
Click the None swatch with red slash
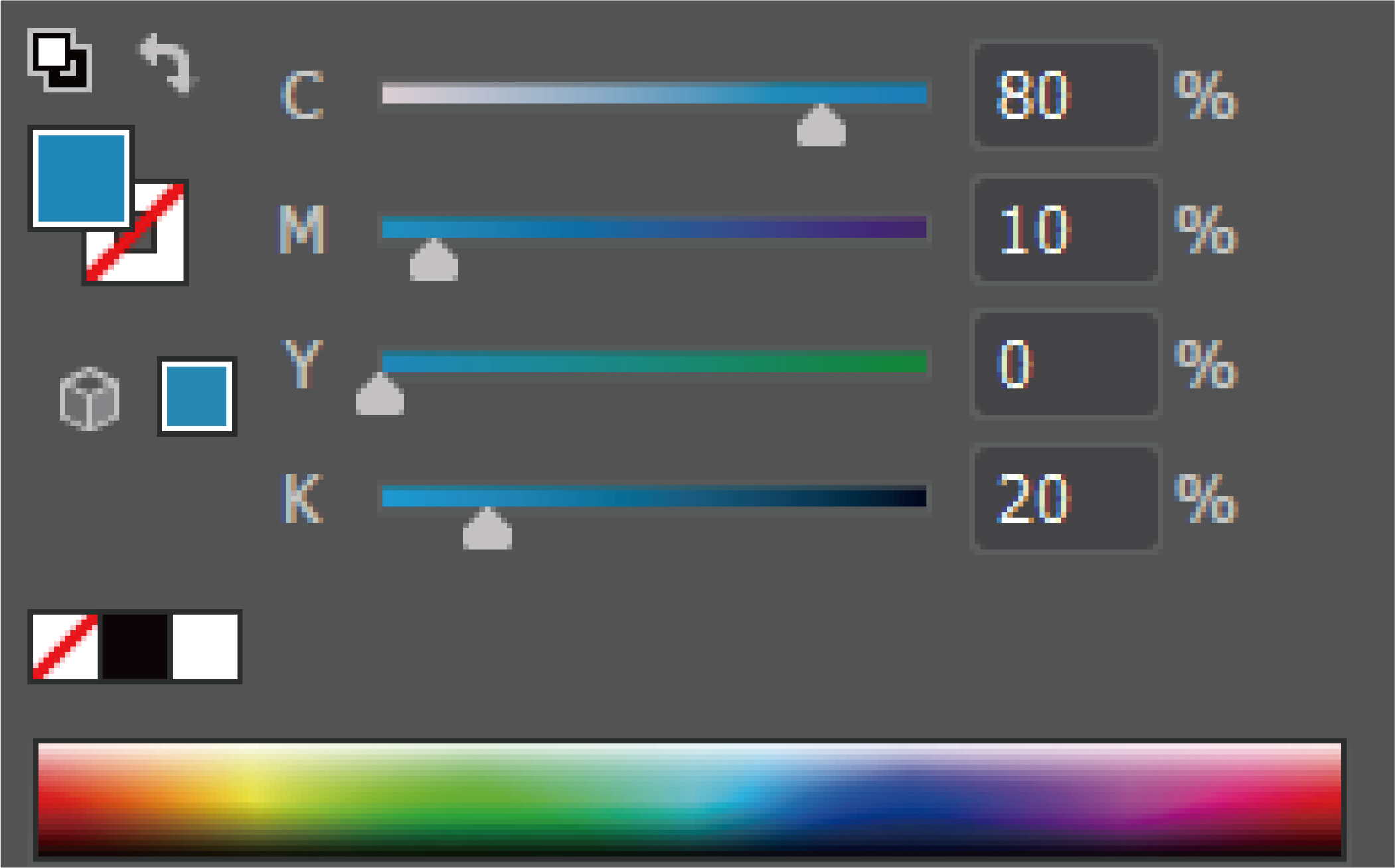coord(65,646)
